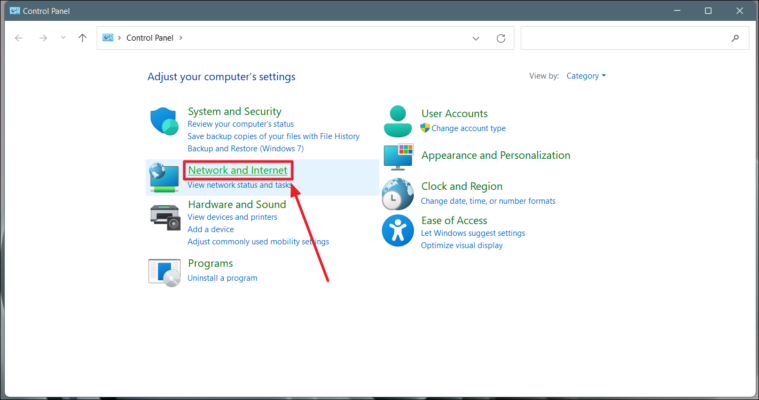
Task: Click Review your computer's status
Action: (x=241, y=124)
